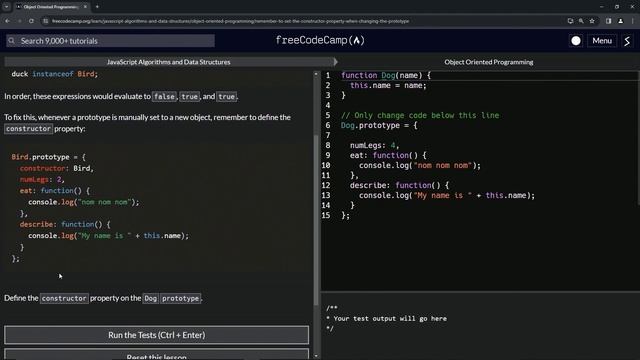Screen dimensions: 640x360
Task: Click the inline 'false' code word
Action: [x=164, y=97]
